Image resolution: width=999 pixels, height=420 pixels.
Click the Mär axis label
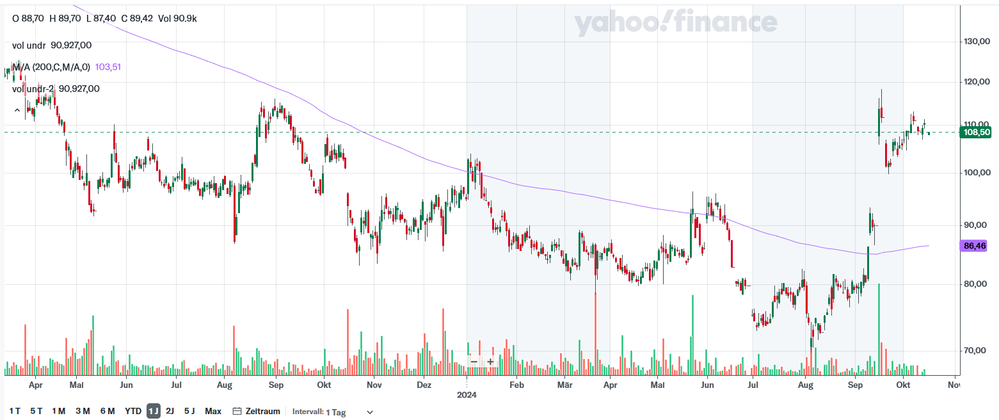click(x=564, y=385)
